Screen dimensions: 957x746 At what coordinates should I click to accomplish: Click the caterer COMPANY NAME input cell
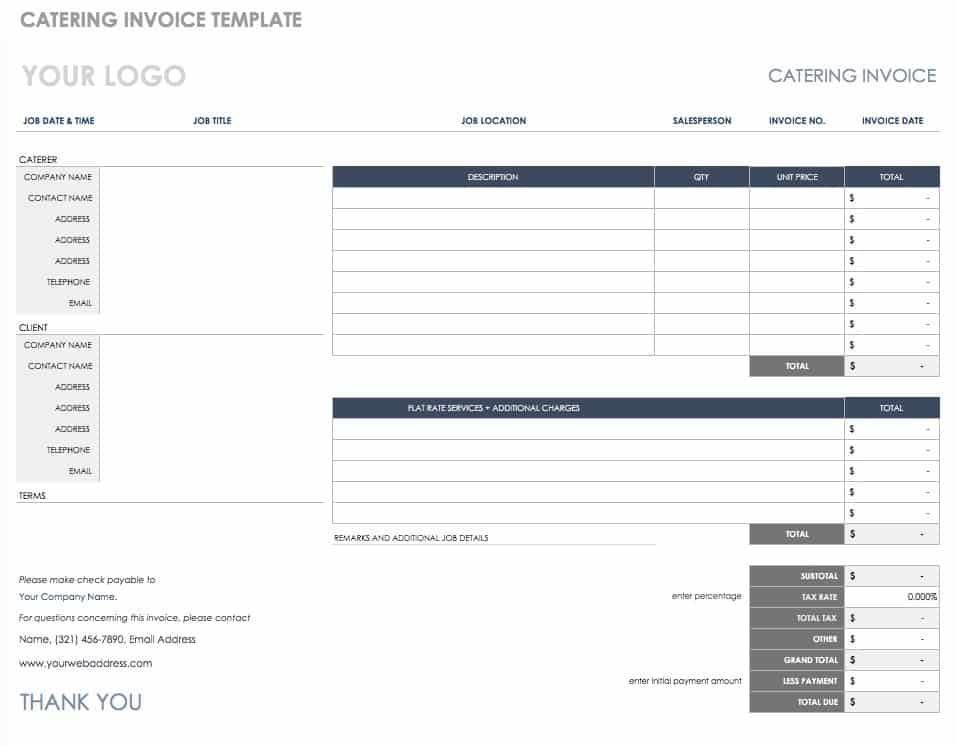point(211,177)
